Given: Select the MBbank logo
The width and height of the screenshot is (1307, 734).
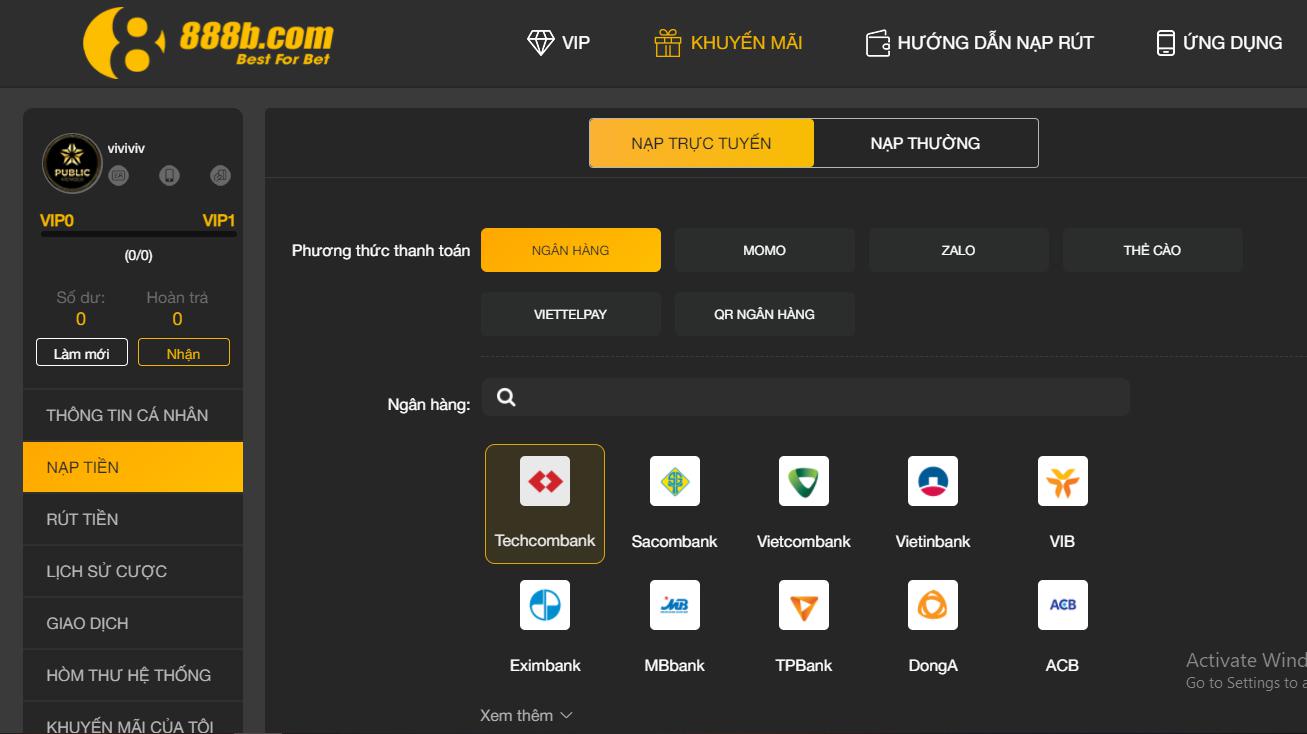Looking at the screenshot, I should (x=675, y=605).
